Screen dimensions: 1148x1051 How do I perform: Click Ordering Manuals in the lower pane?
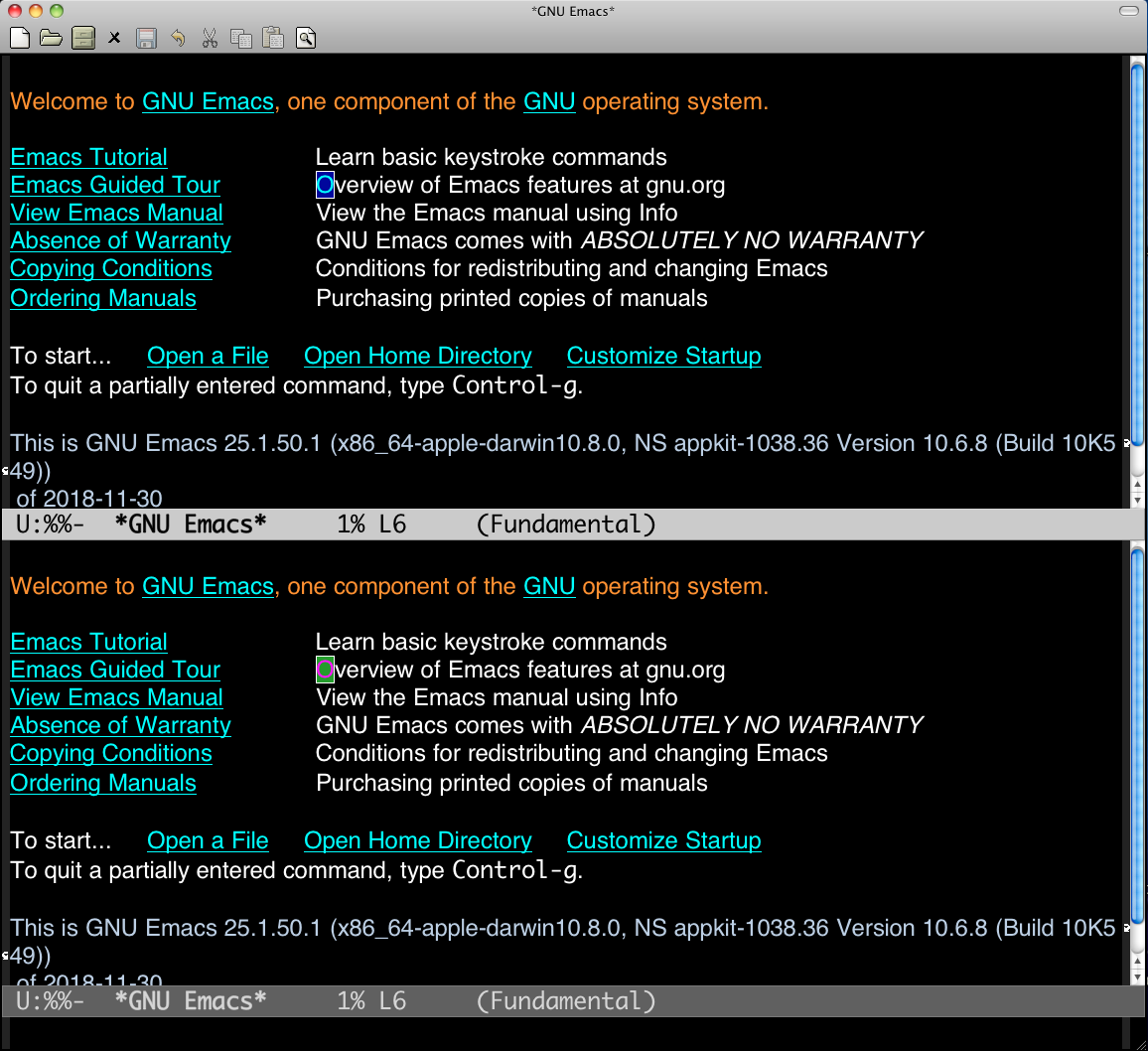103,783
